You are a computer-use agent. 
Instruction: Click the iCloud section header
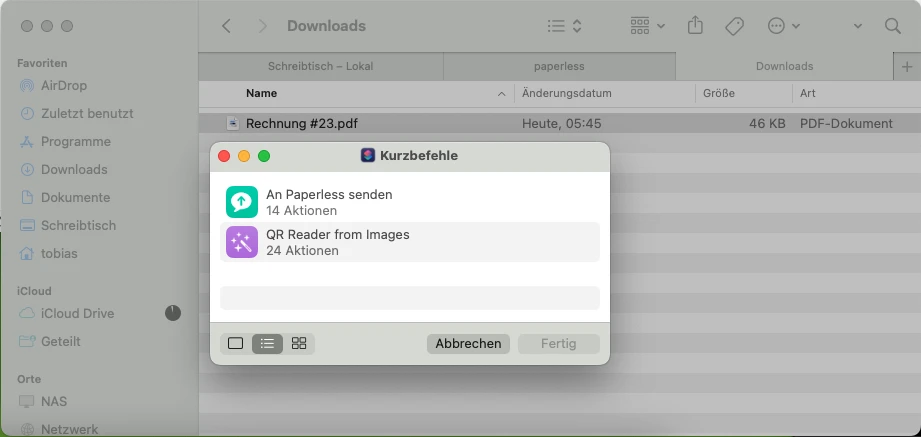point(34,291)
